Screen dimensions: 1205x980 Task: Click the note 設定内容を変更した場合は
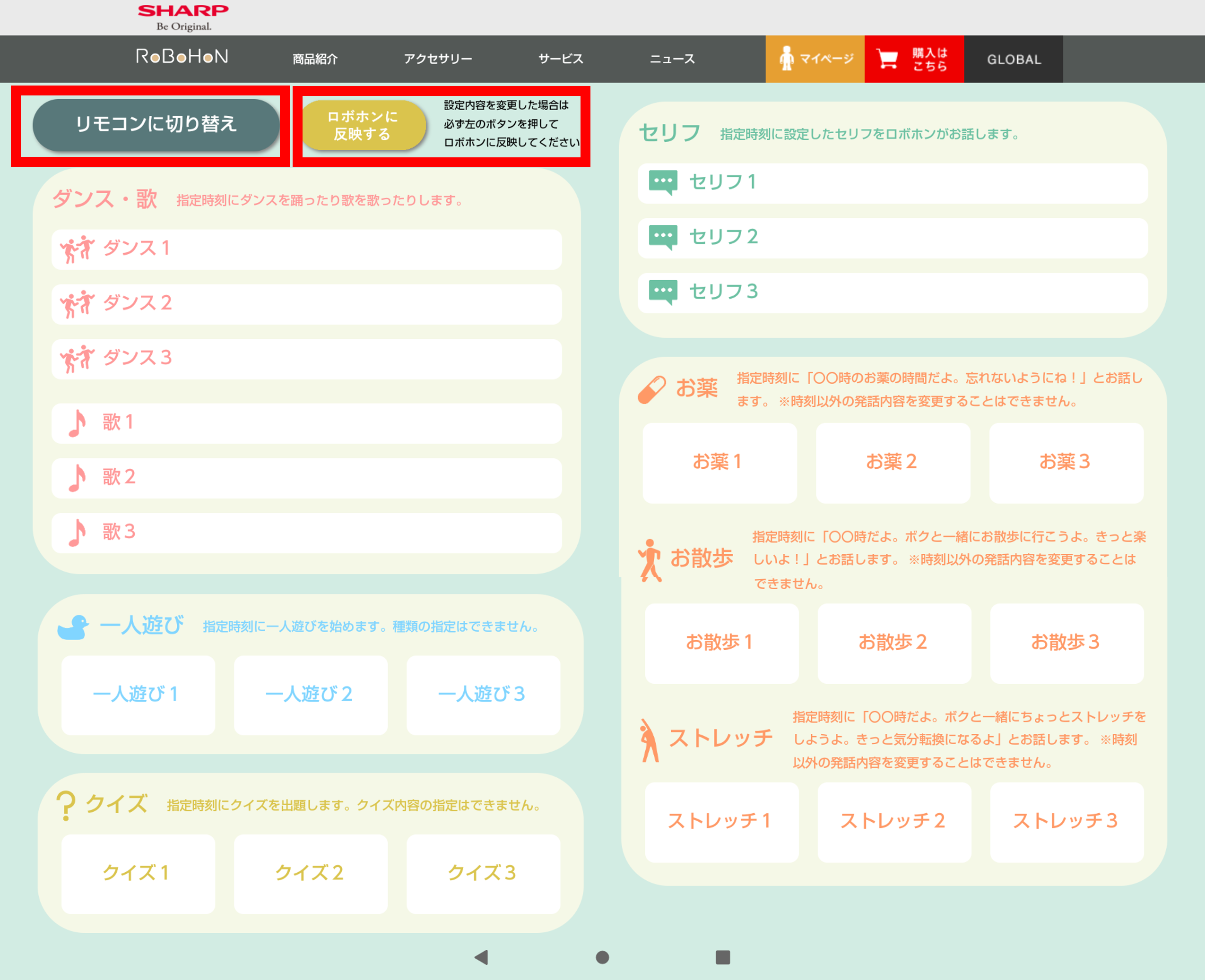coord(506,105)
